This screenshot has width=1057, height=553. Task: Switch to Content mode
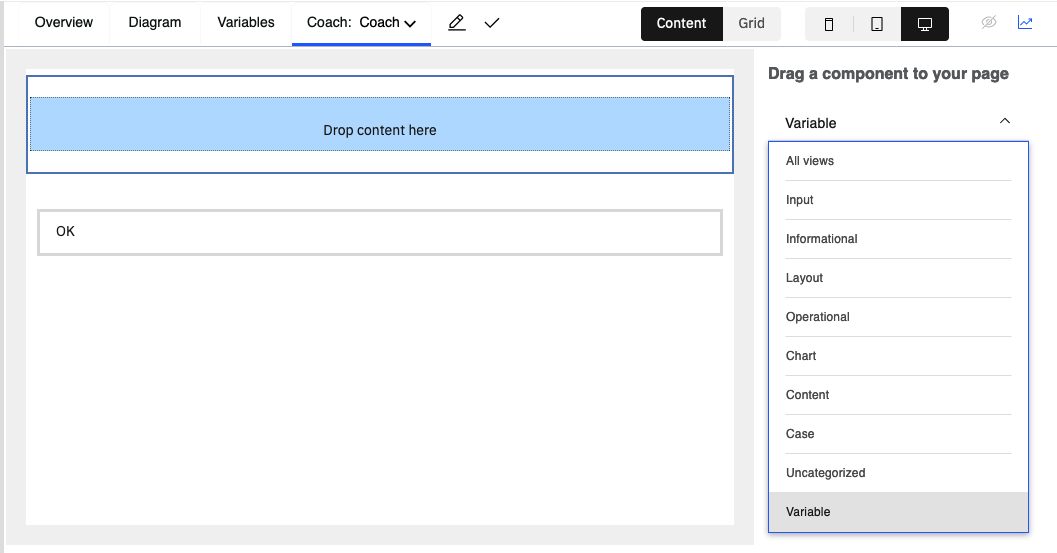682,24
